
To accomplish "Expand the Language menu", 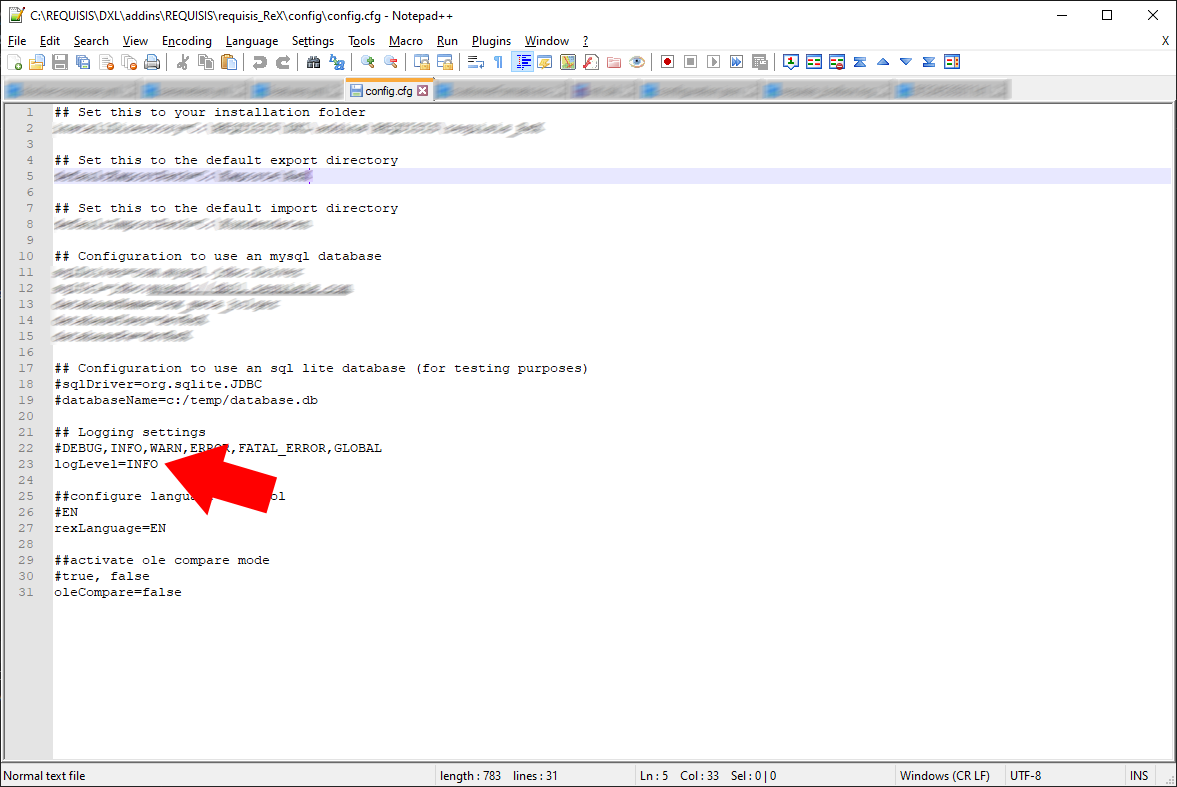I will [x=251, y=41].
